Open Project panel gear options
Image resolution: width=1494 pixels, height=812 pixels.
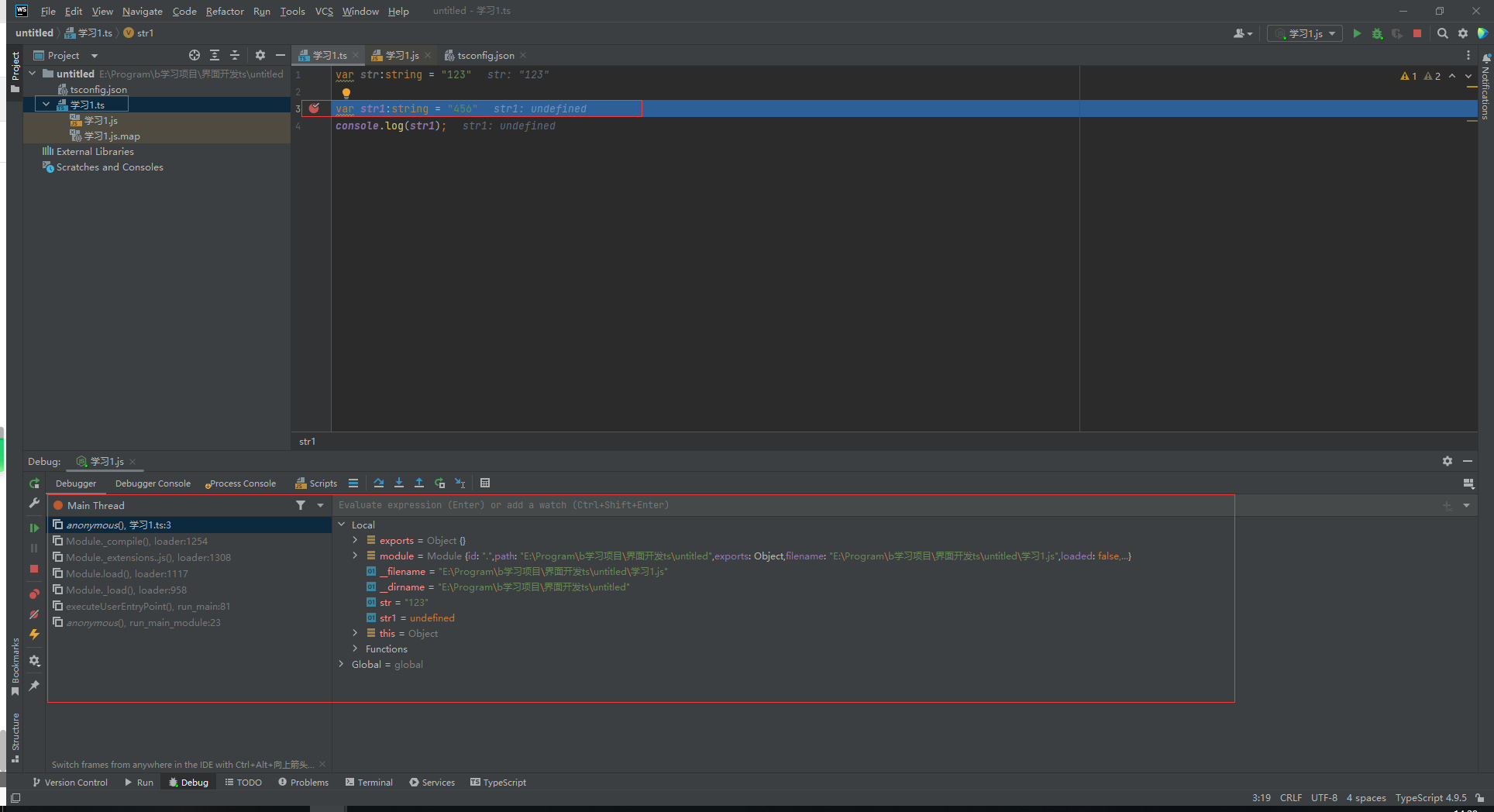click(x=260, y=55)
